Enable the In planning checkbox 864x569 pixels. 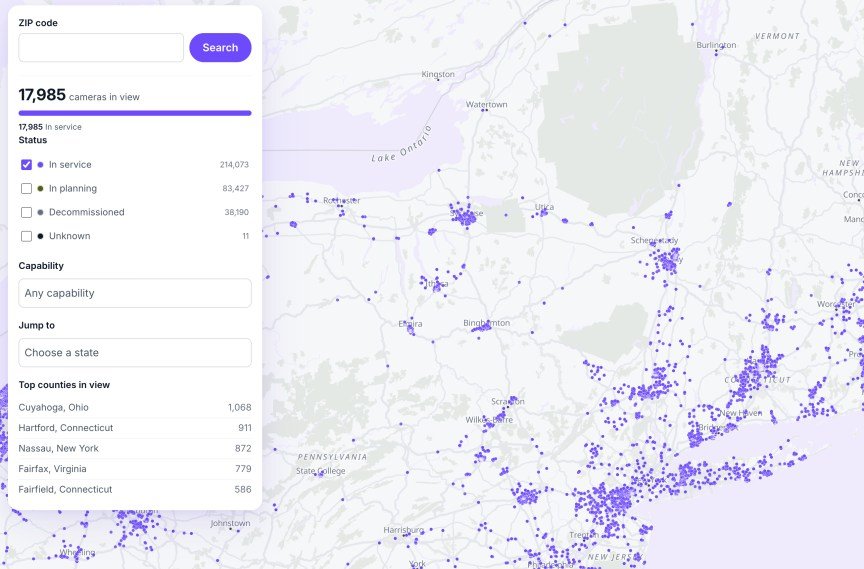(26, 188)
